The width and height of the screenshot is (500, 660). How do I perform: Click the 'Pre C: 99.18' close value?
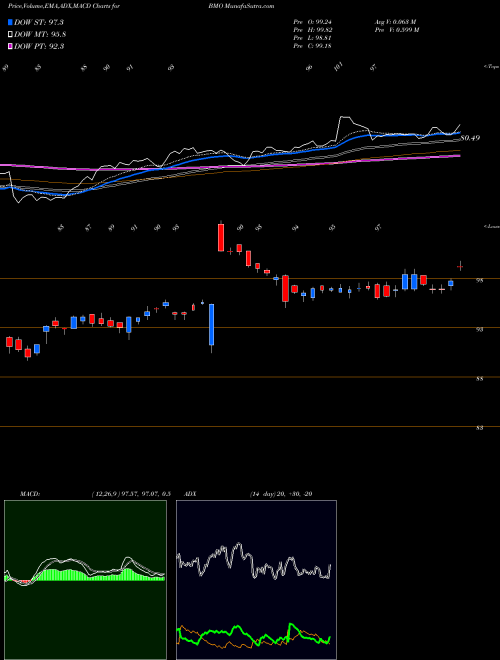pyautogui.click(x=312, y=46)
